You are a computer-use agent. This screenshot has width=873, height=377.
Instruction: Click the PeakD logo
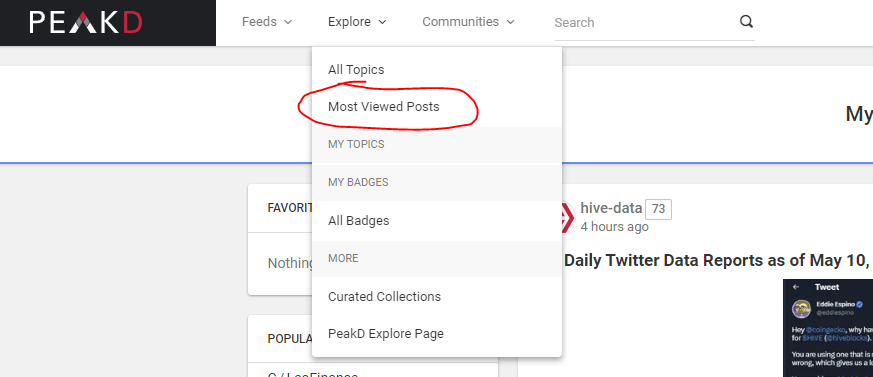coord(86,22)
